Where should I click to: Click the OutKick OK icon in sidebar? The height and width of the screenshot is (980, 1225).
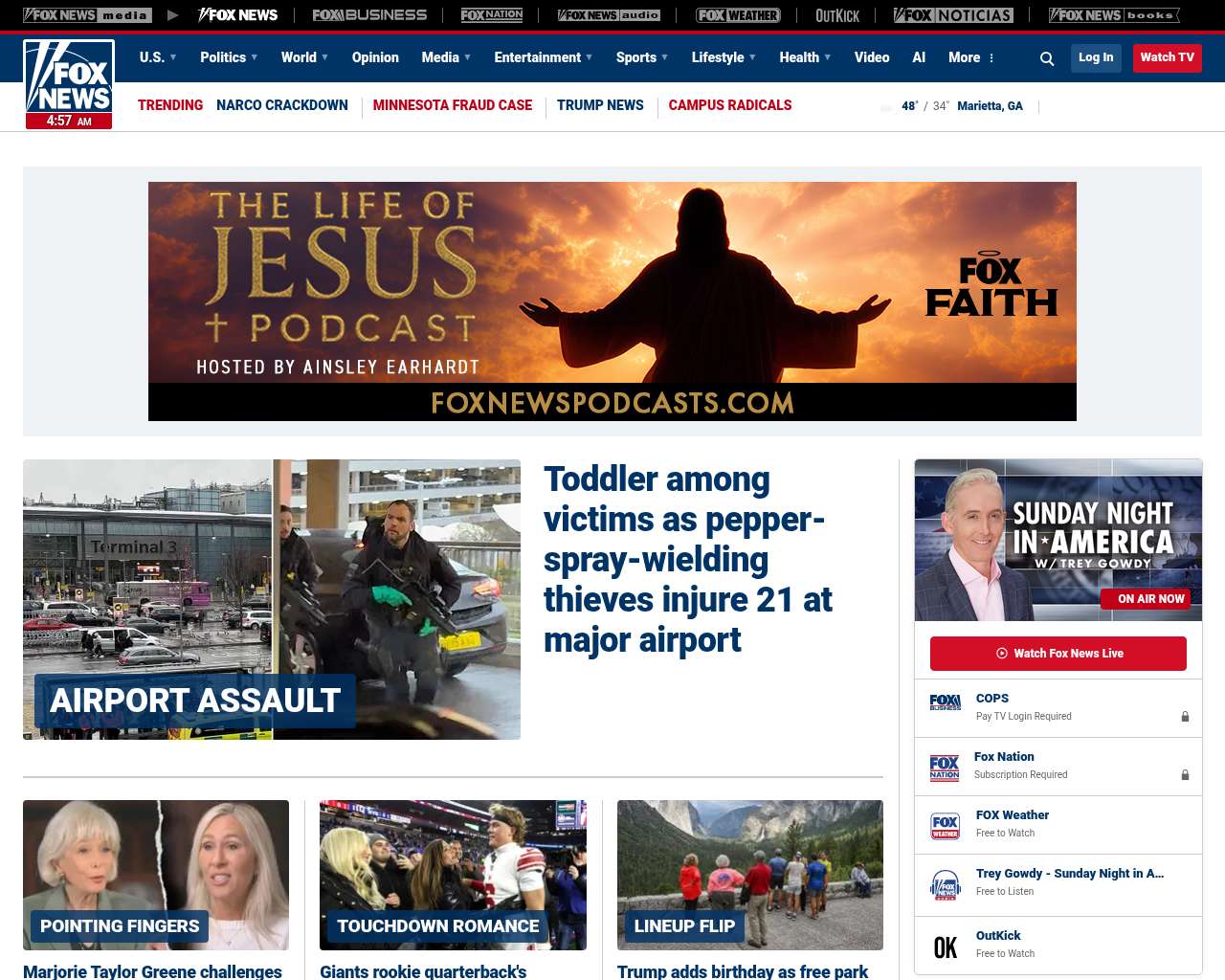[x=945, y=947]
